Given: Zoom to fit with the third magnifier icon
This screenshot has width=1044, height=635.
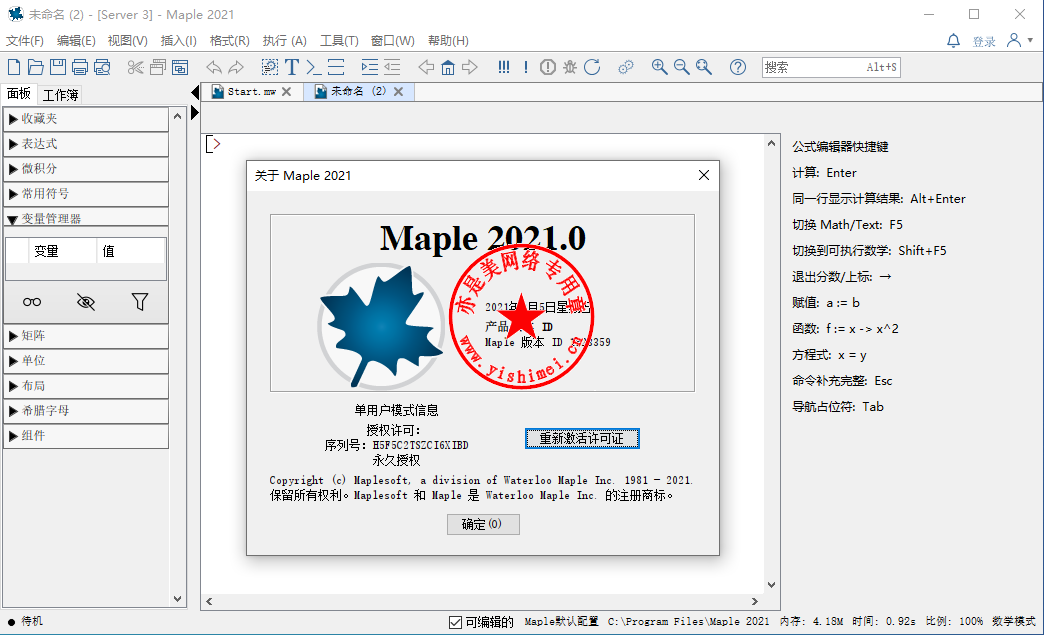Looking at the screenshot, I should point(703,67).
